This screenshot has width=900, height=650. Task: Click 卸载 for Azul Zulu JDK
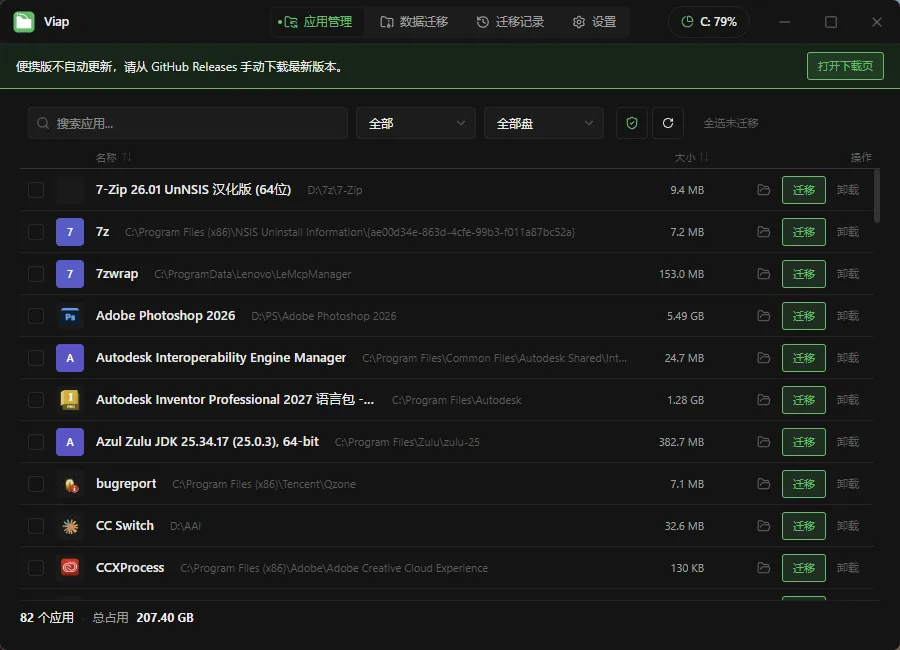pyautogui.click(x=848, y=442)
